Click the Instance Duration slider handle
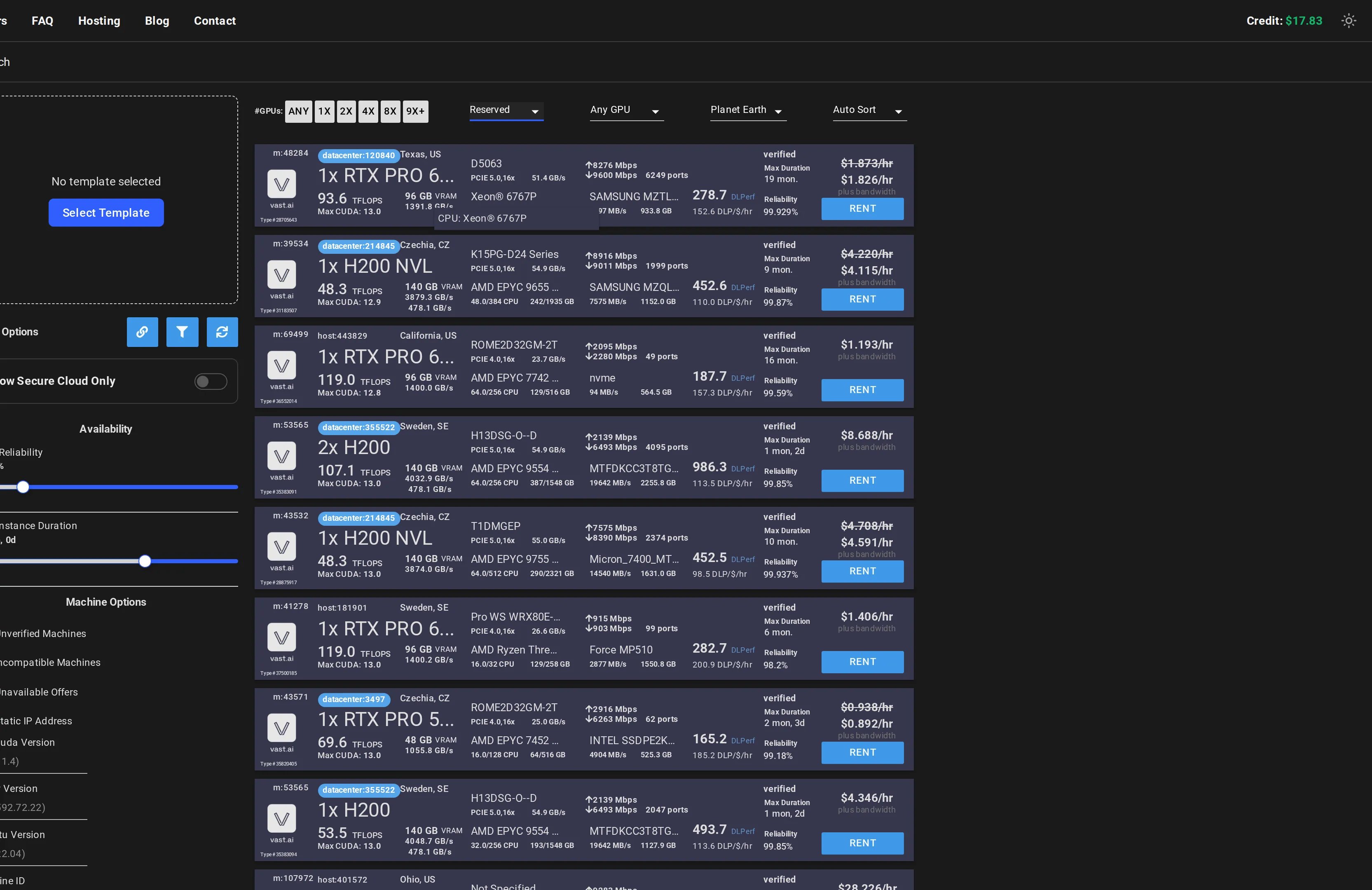Screen dimensions: 1372x890 [x=145, y=561]
